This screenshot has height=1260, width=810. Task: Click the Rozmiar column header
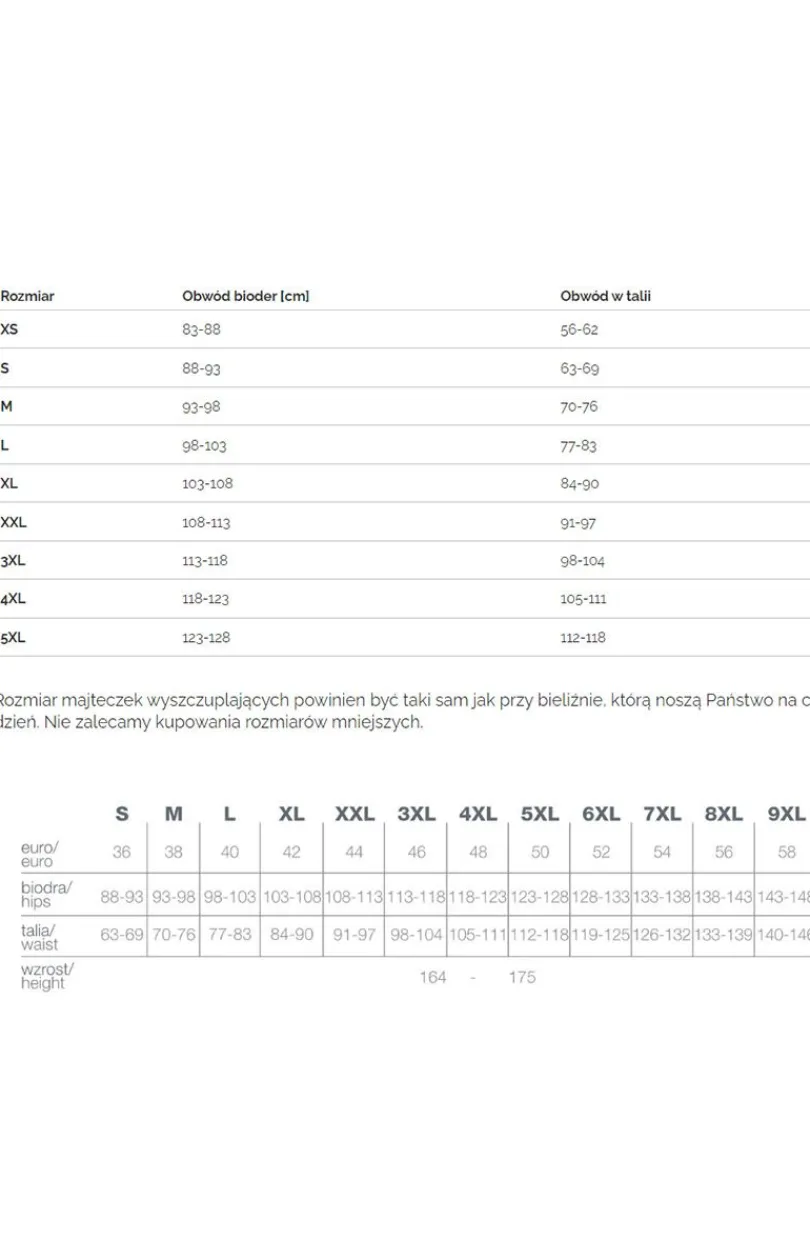coord(27,296)
